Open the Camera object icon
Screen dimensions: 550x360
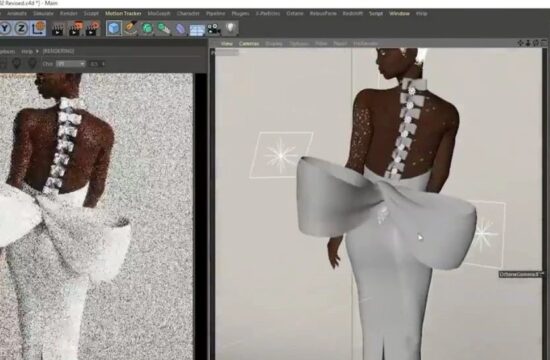214,29
